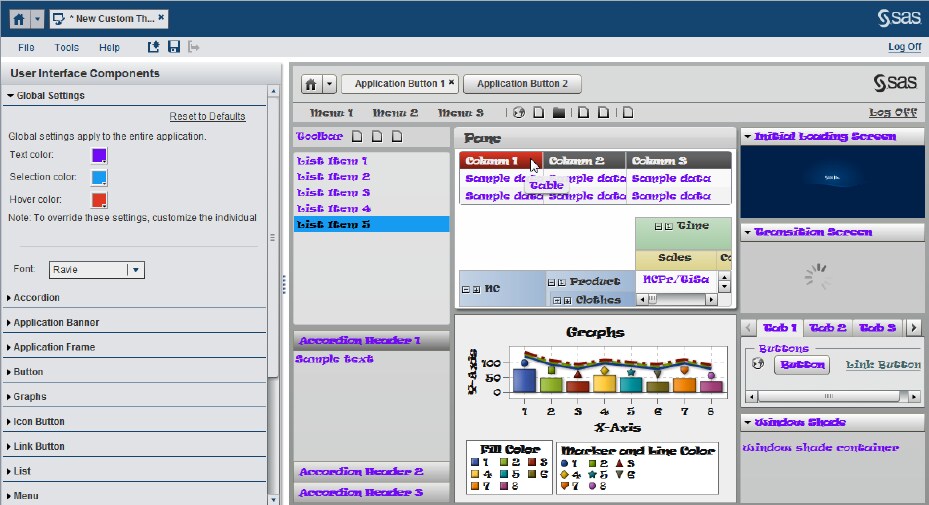Expand the Accordion settings section

pyautogui.click(x=36, y=298)
